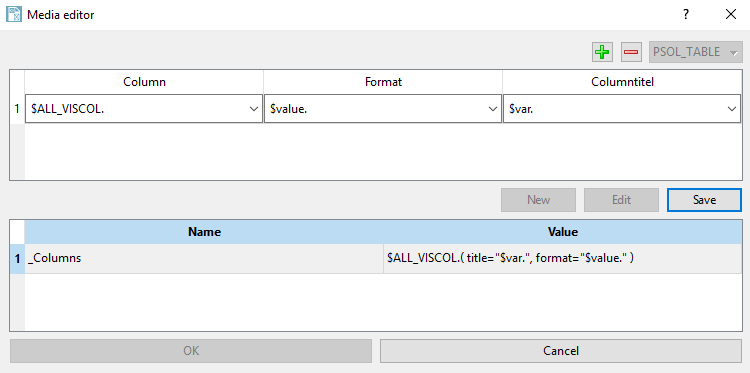Click the disabled New button
Image resolution: width=750 pixels, height=373 pixels.
[538, 200]
